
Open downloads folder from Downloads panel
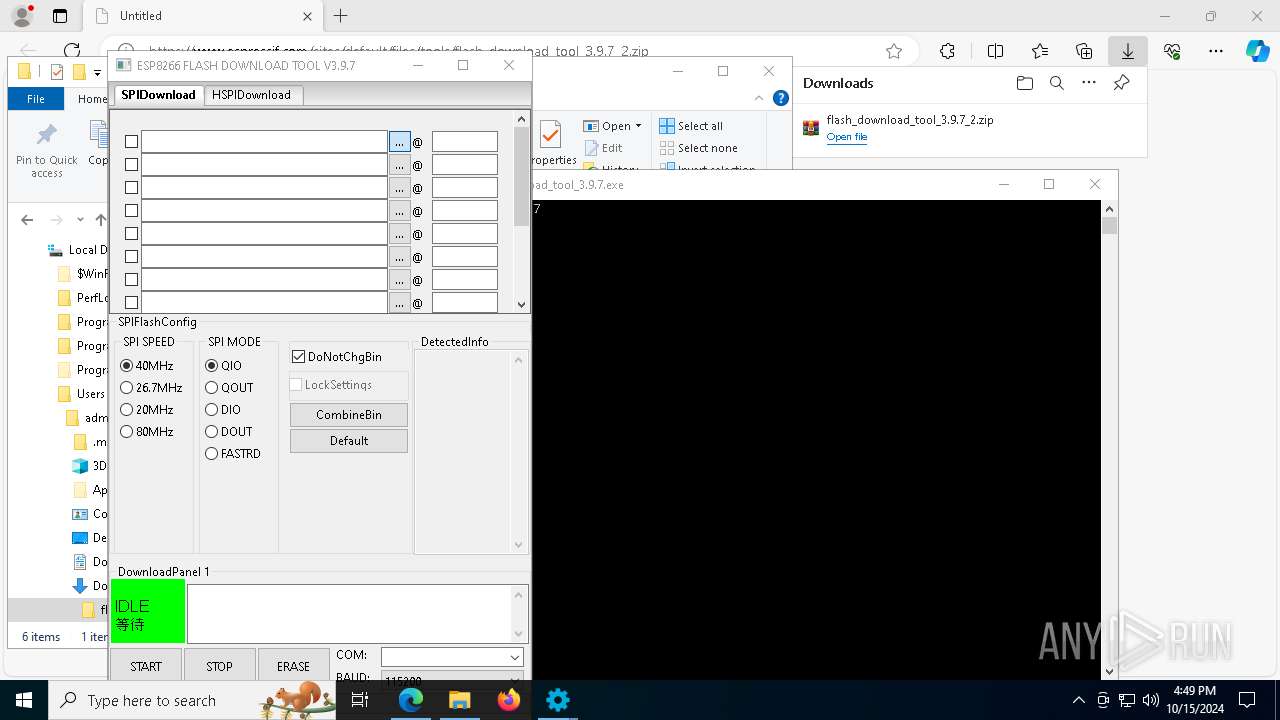coord(1024,83)
